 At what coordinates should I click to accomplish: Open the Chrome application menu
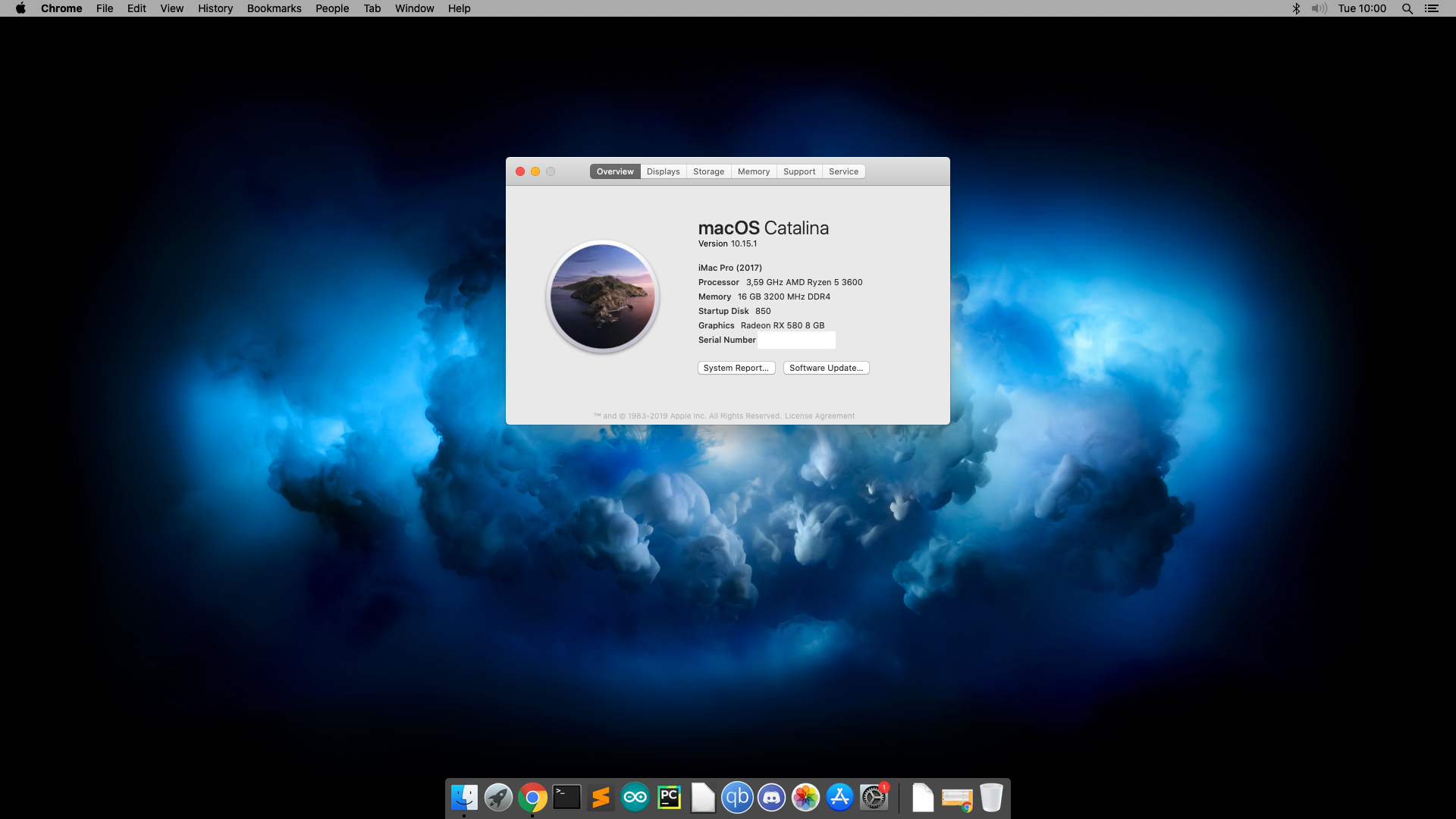61,8
